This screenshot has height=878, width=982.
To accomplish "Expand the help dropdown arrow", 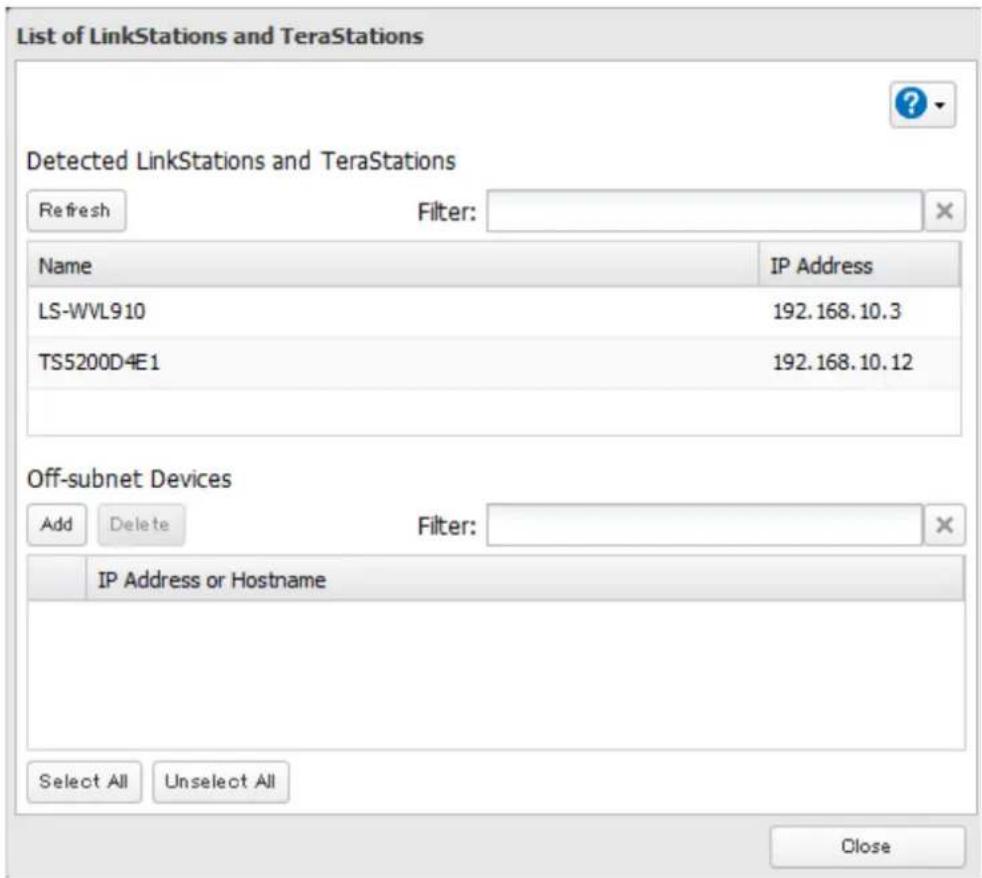I will click(x=940, y=105).
